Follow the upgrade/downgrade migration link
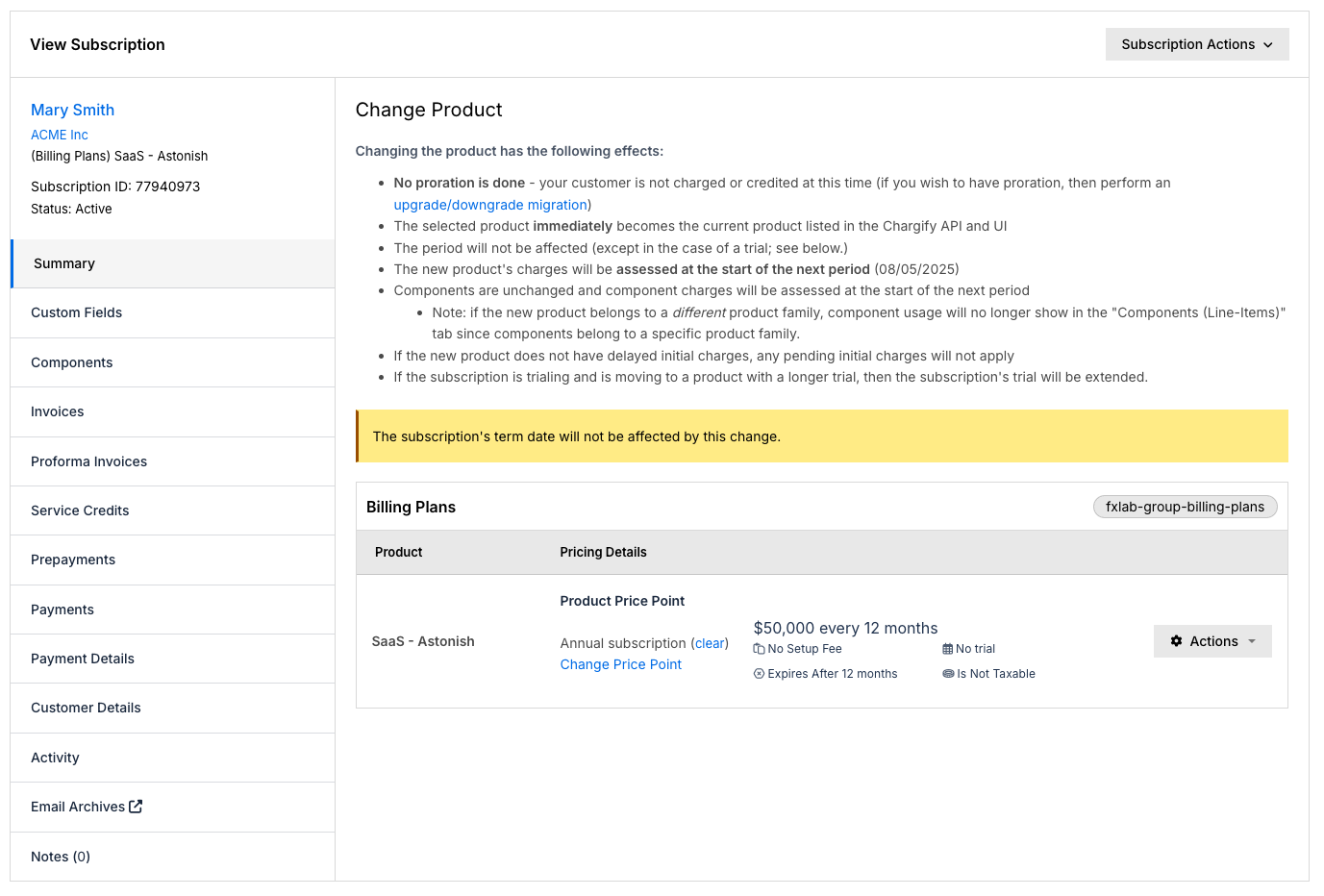Viewport: 1324px width, 896px height. click(490, 205)
